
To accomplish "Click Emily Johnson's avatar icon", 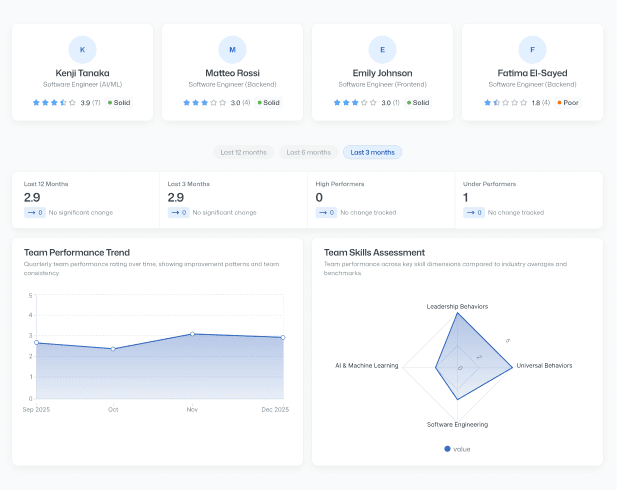I will (x=382, y=49).
